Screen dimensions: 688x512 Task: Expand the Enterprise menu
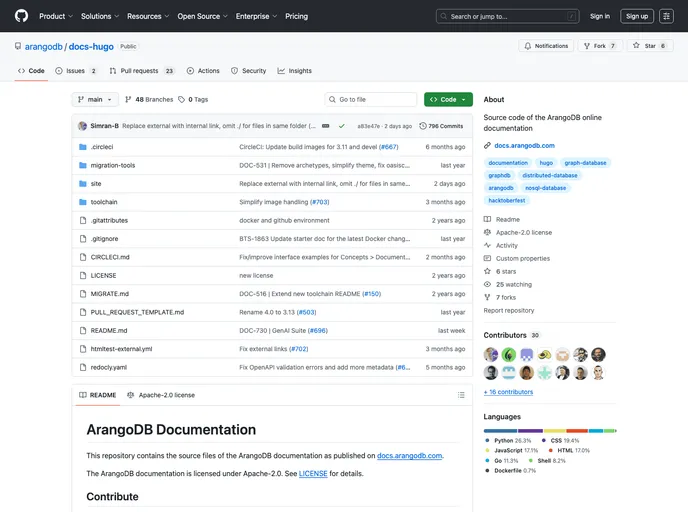tap(256, 16)
